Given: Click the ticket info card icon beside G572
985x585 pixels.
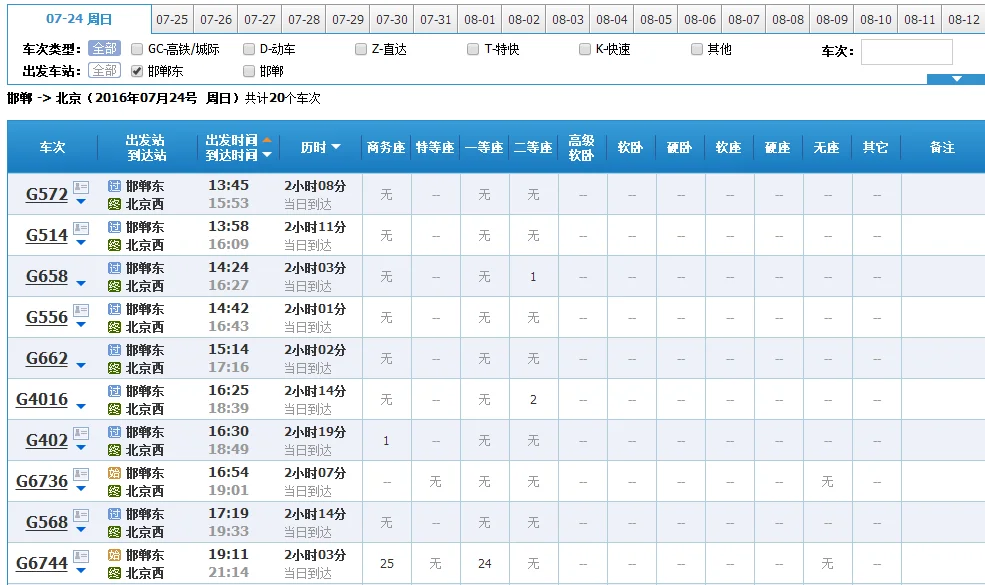Looking at the screenshot, I should (80, 189).
